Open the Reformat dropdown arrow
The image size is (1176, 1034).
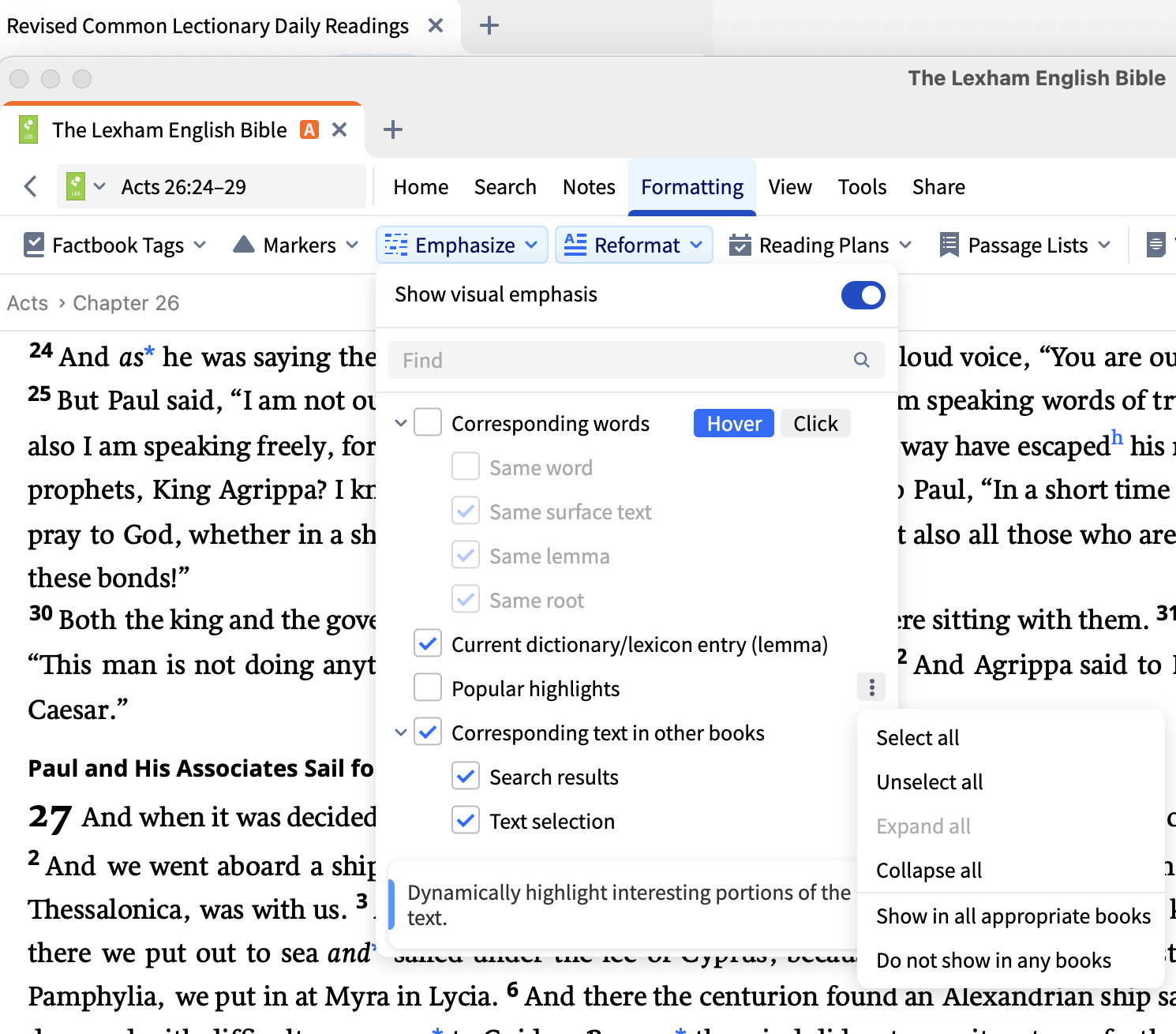coord(696,245)
